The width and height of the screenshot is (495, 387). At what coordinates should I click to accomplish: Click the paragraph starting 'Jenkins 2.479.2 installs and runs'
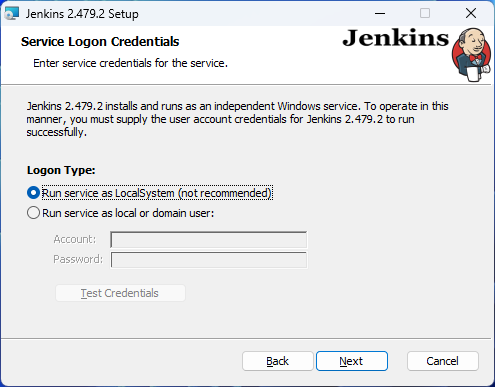coord(237,119)
